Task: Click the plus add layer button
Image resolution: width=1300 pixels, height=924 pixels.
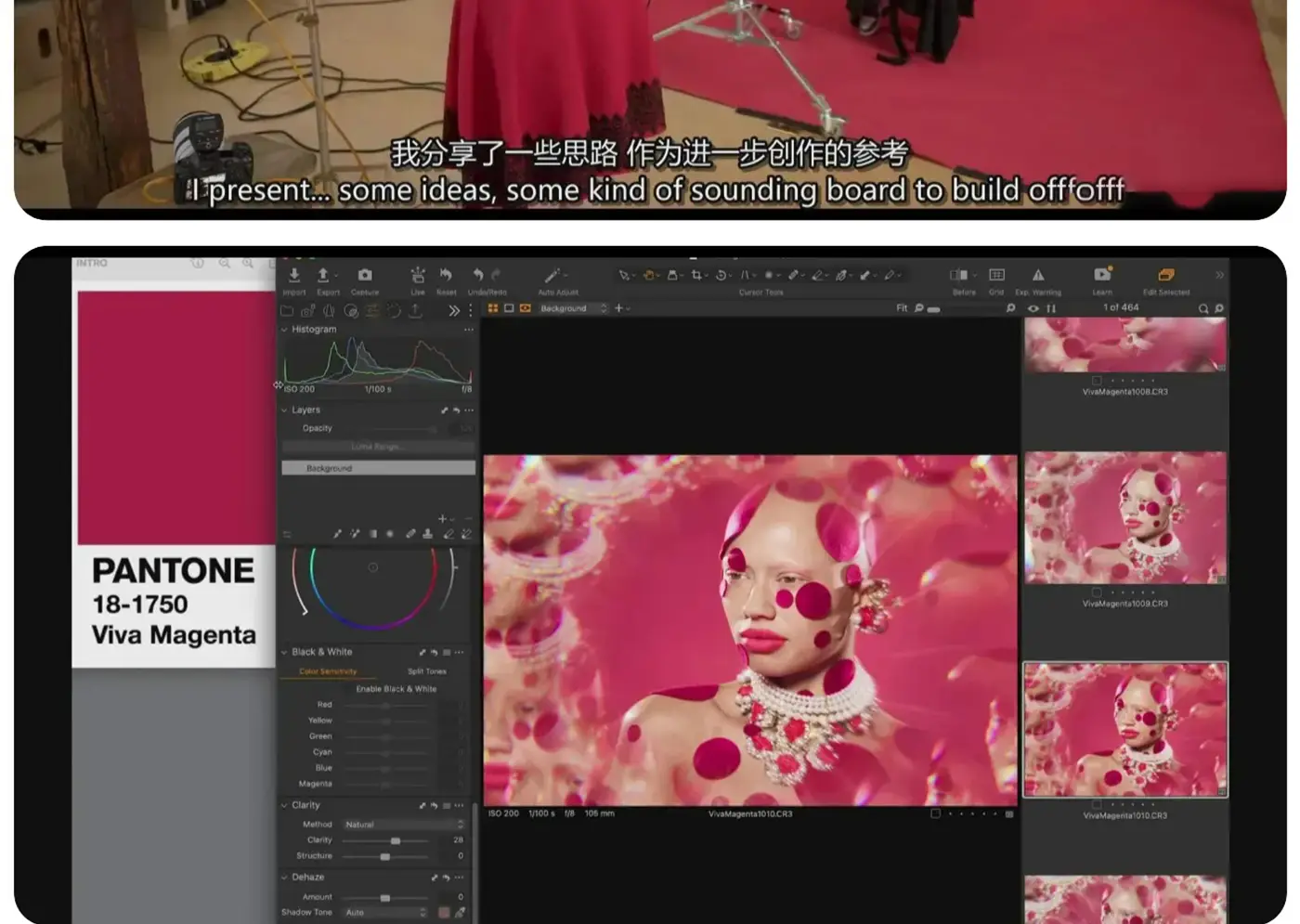Action: click(x=442, y=519)
